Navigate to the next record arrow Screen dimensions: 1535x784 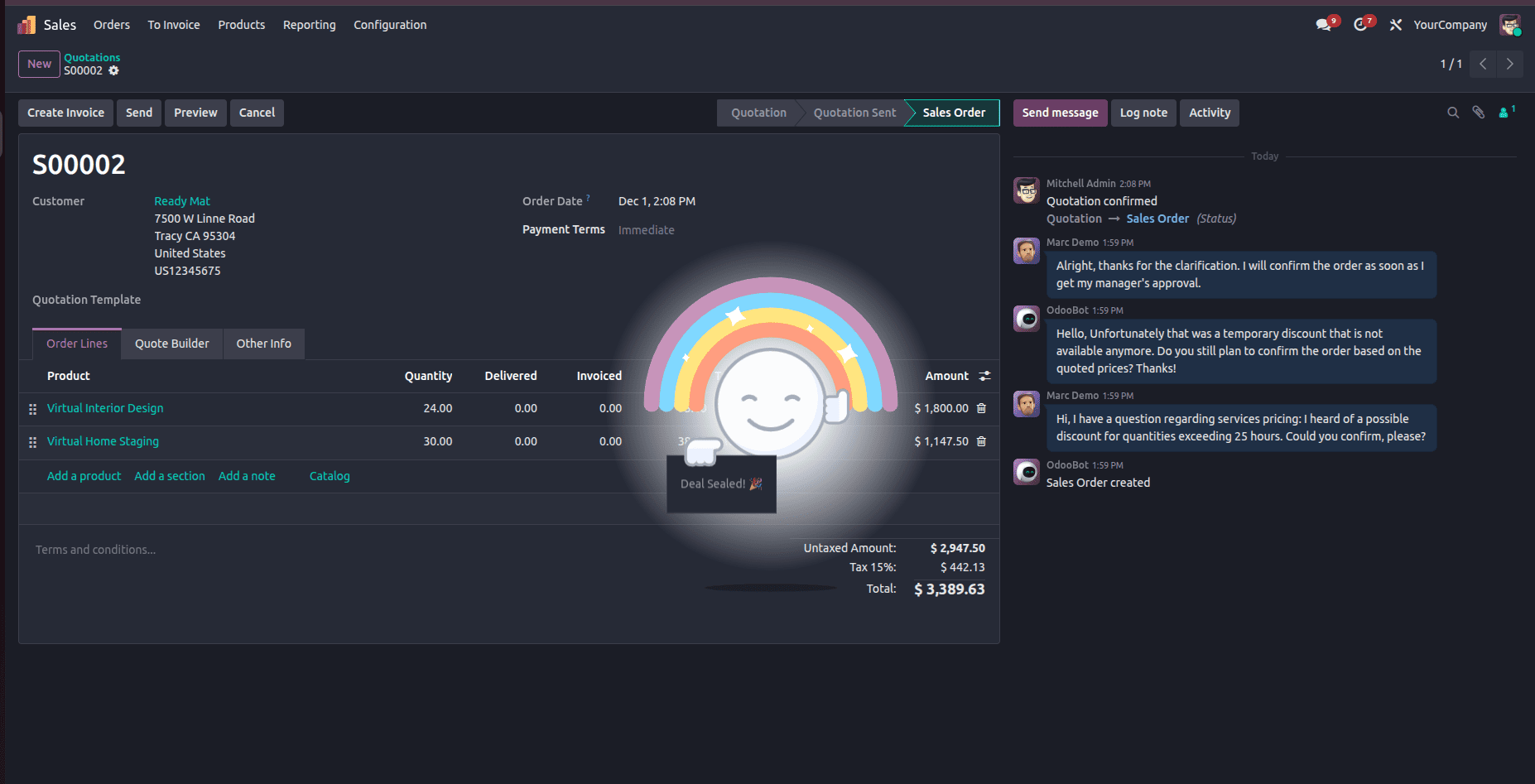click(x=1510, y=64)
